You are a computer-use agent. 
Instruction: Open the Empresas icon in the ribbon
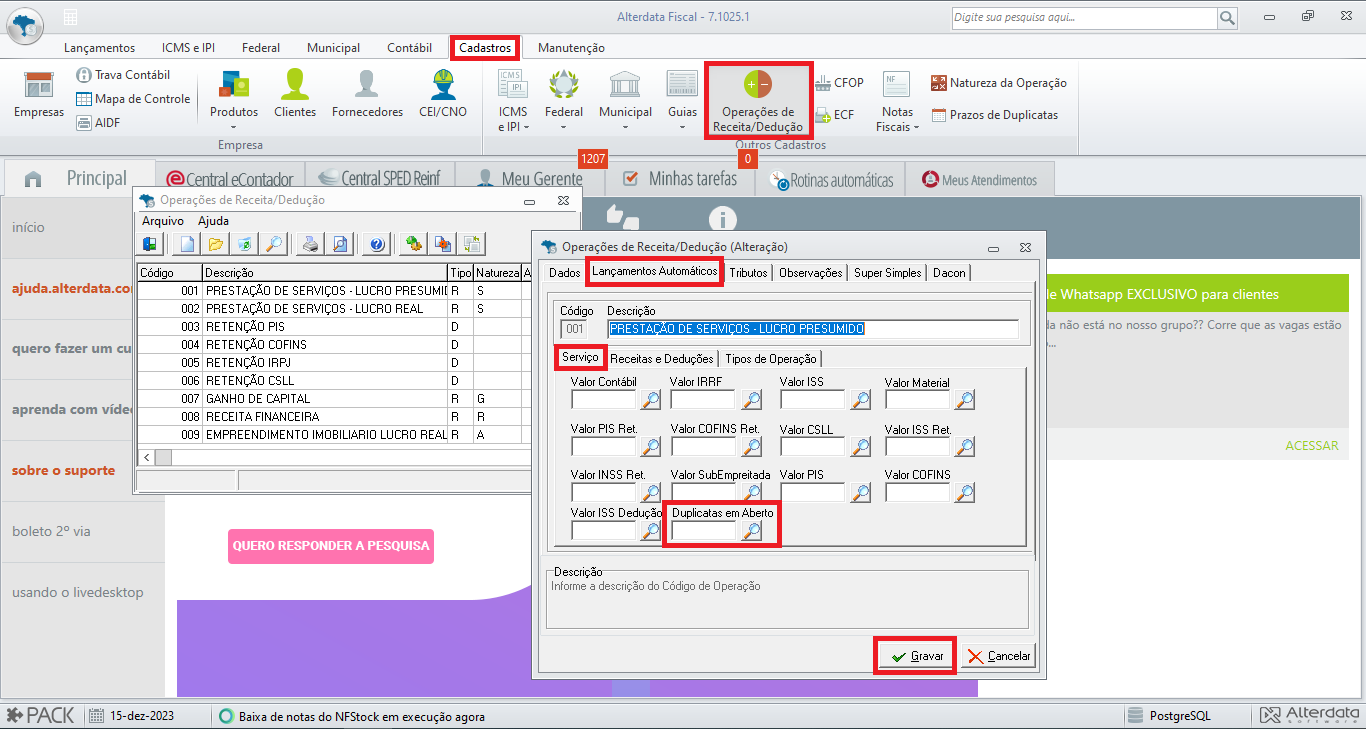coord(39,96)
